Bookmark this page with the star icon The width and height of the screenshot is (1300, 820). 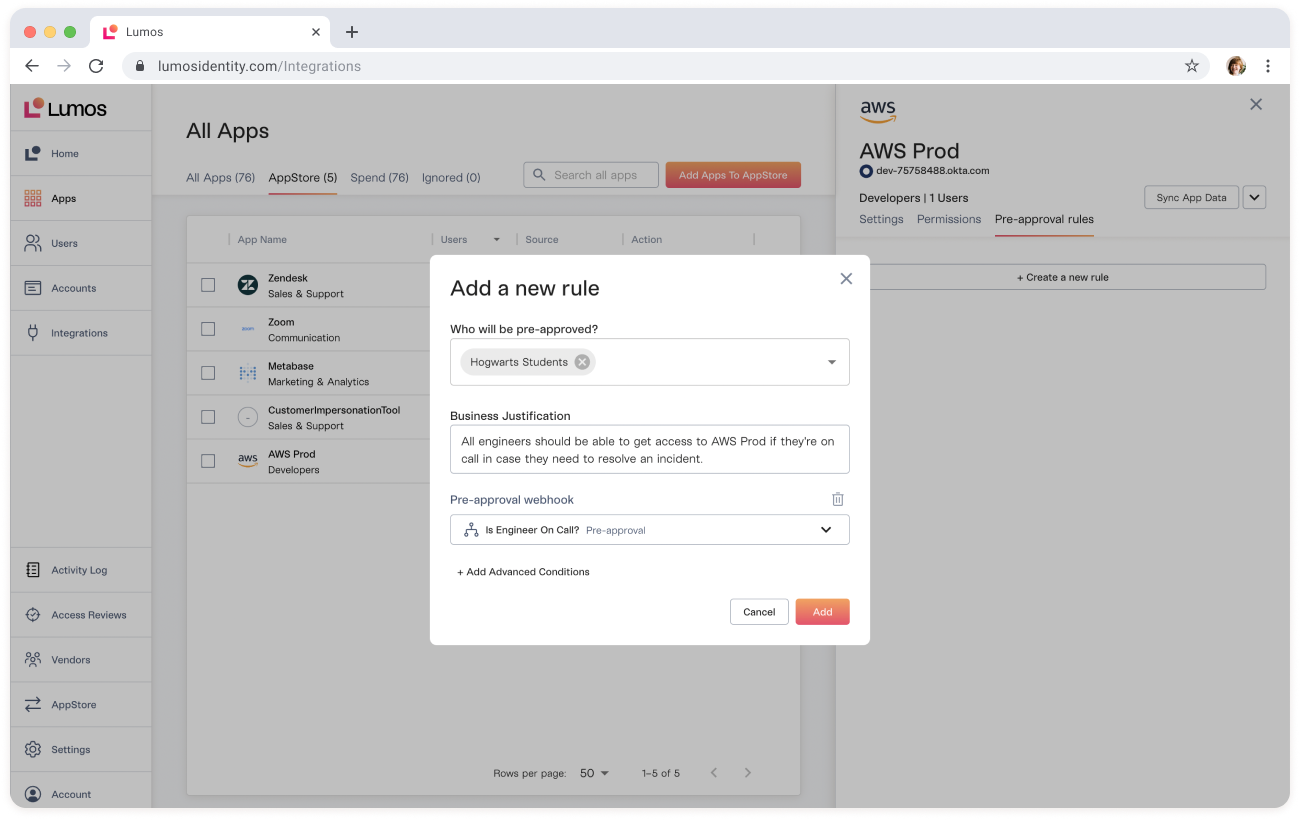tap(1192, 66)
